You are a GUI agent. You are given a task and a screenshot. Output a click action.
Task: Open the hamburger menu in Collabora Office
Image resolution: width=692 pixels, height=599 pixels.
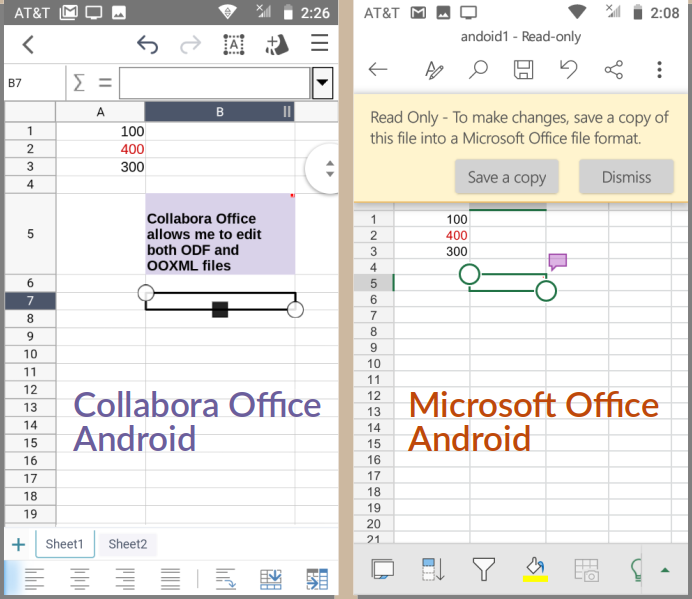tap(320, 43)
